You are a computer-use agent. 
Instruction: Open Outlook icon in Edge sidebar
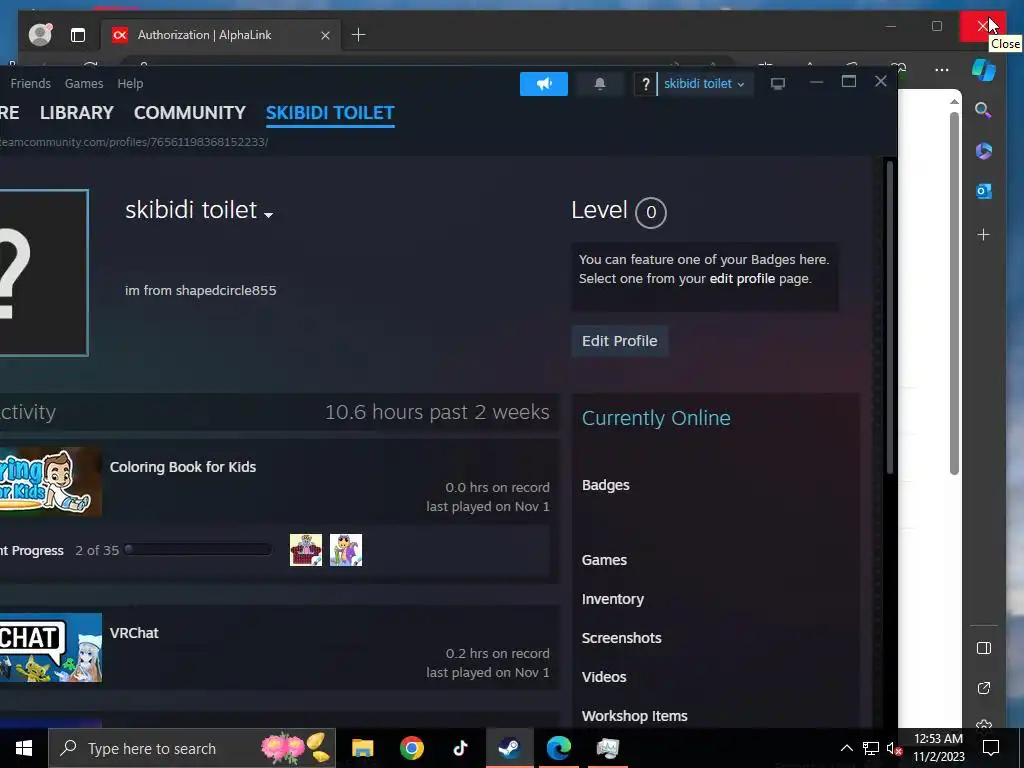click(984, 191)
